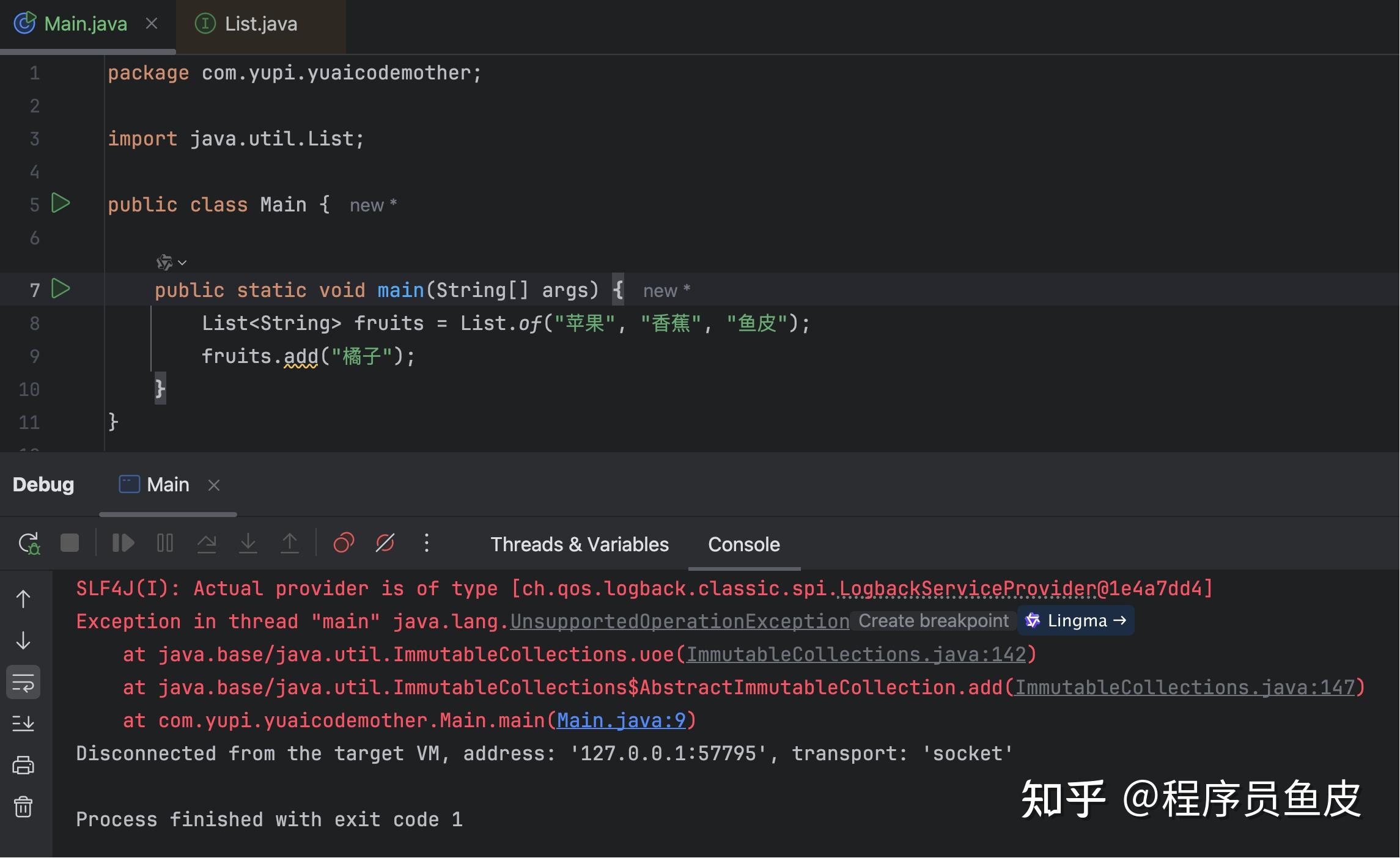Switch to Threads & Variables tab
The image size is (1400, 858).
(580, 544)
